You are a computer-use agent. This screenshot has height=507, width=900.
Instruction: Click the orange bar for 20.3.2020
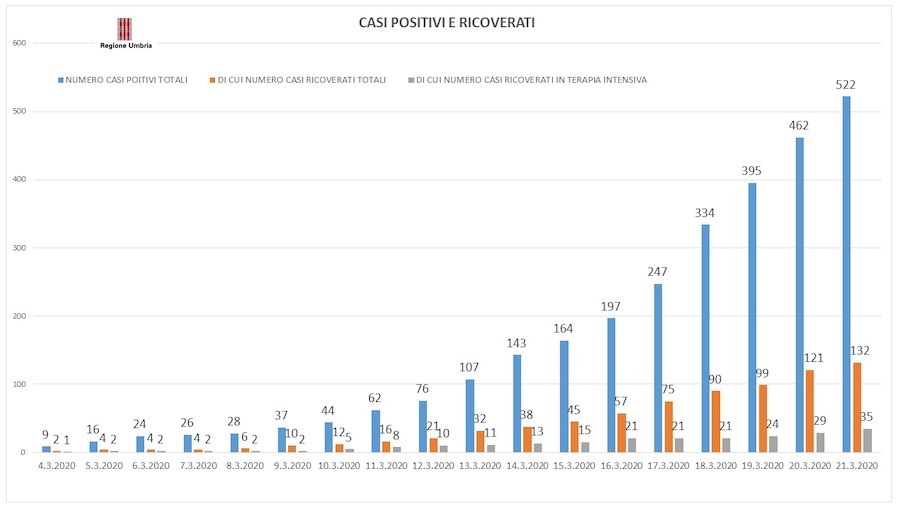[811, 411]
